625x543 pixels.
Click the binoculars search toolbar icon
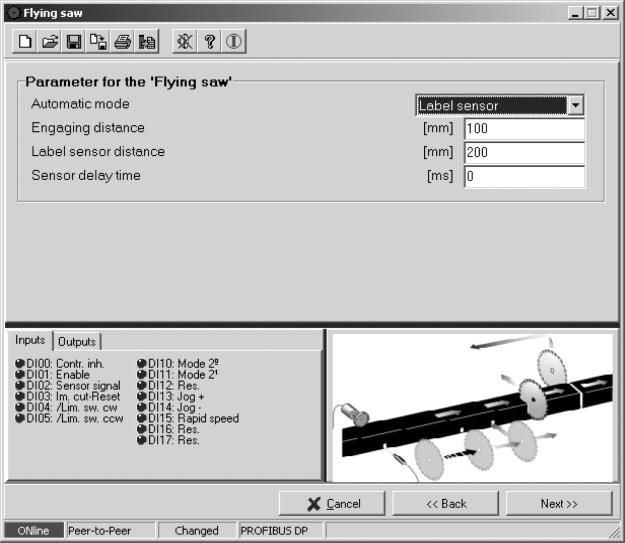click(147, 41)
